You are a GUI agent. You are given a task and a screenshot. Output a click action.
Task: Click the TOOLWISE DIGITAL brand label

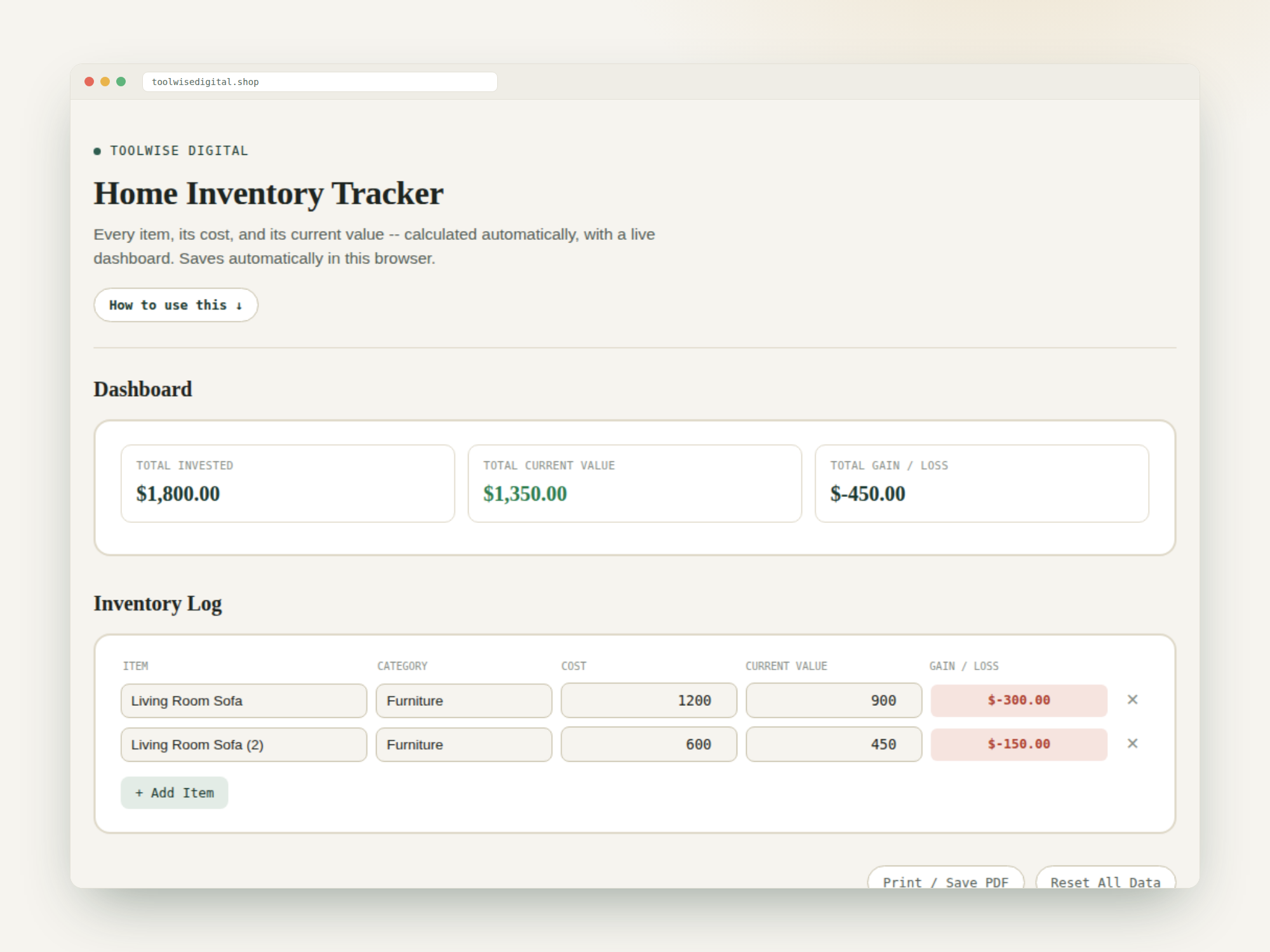pos(179,150)
